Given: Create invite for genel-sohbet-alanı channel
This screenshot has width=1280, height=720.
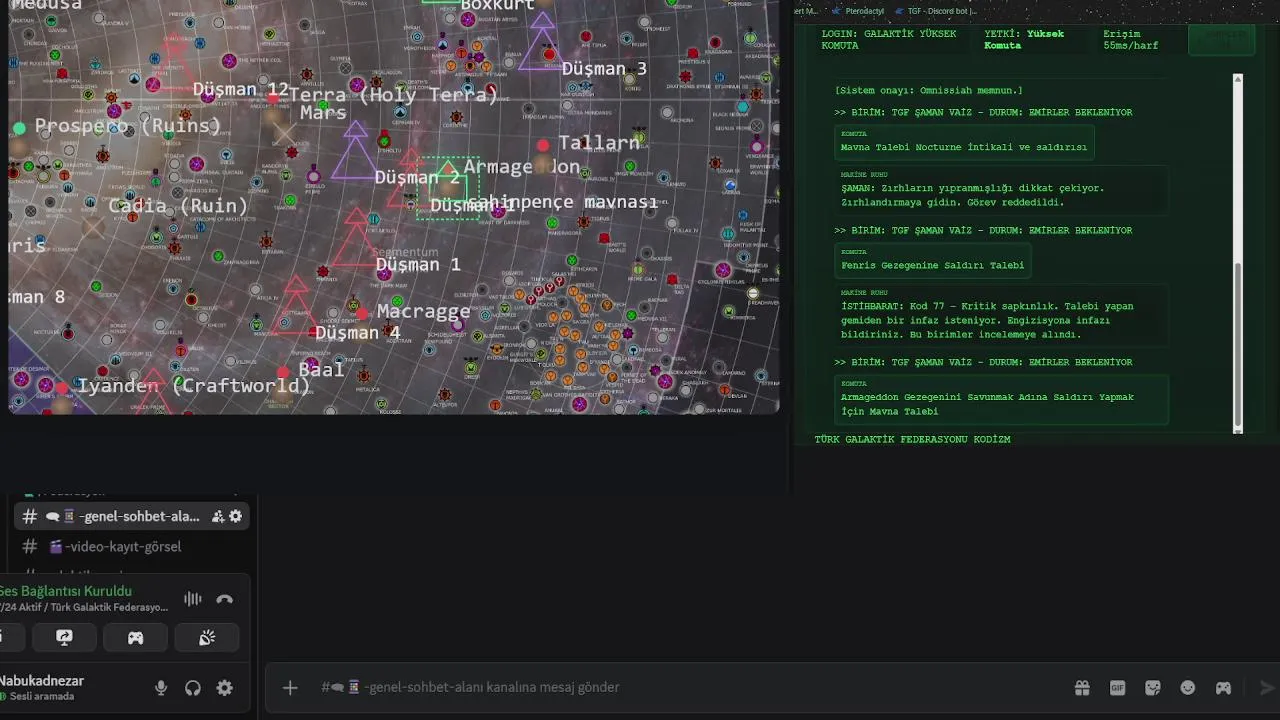Looking at the screenshot, I should (x=218, y=516).
